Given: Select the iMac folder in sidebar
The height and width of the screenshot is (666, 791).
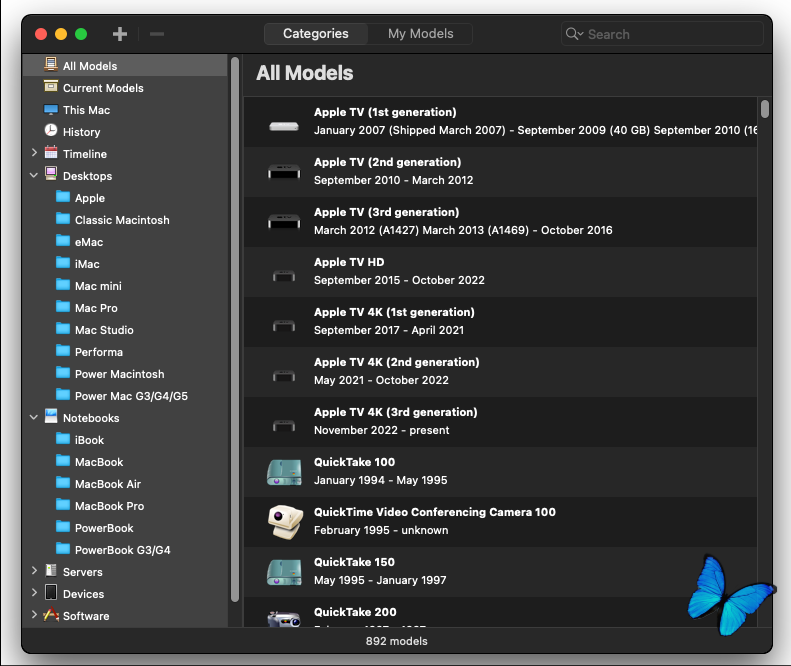Looking at the screenshot, I should (125, 264).
